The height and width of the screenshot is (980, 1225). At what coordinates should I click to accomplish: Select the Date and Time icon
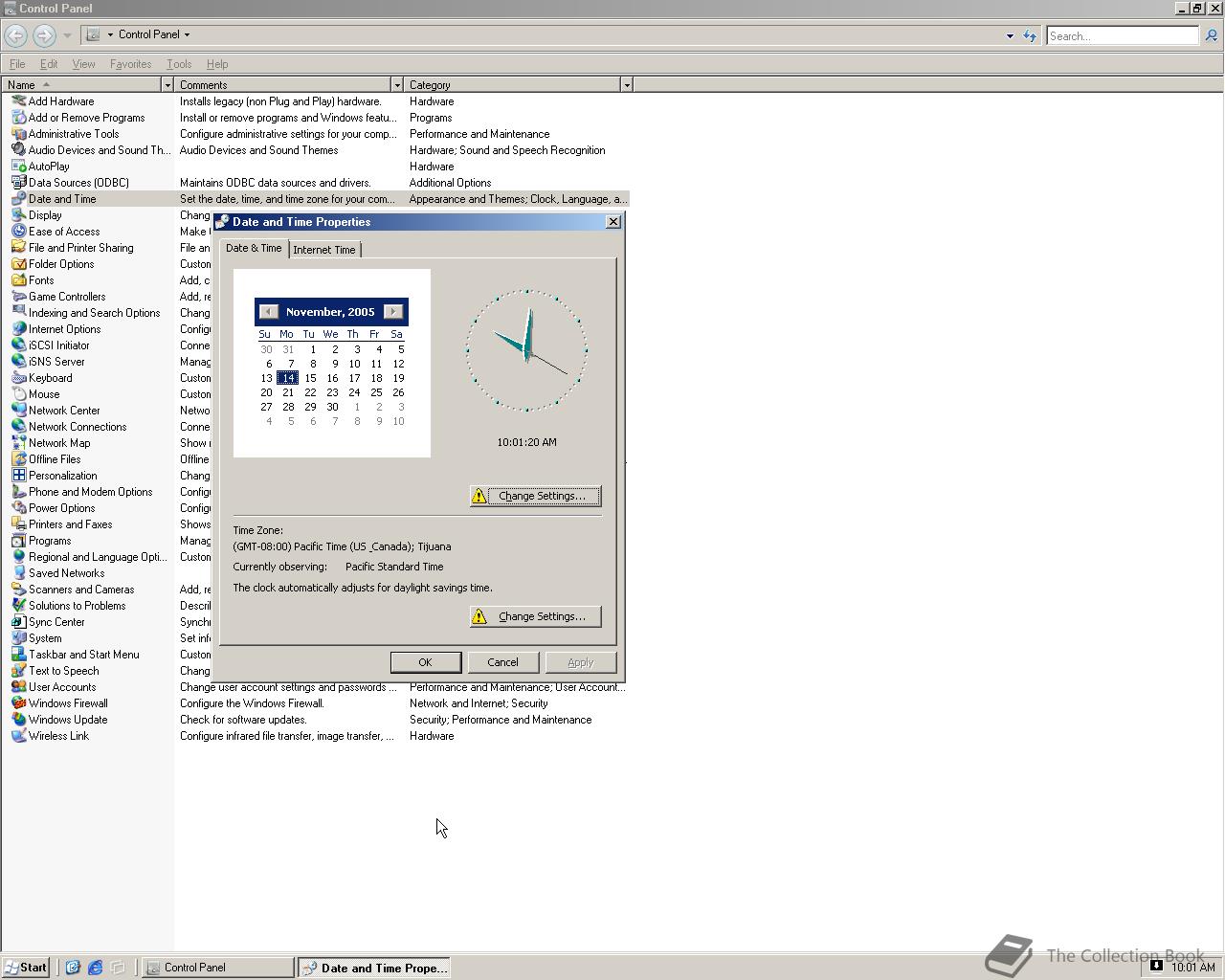(x=18, y=199)
